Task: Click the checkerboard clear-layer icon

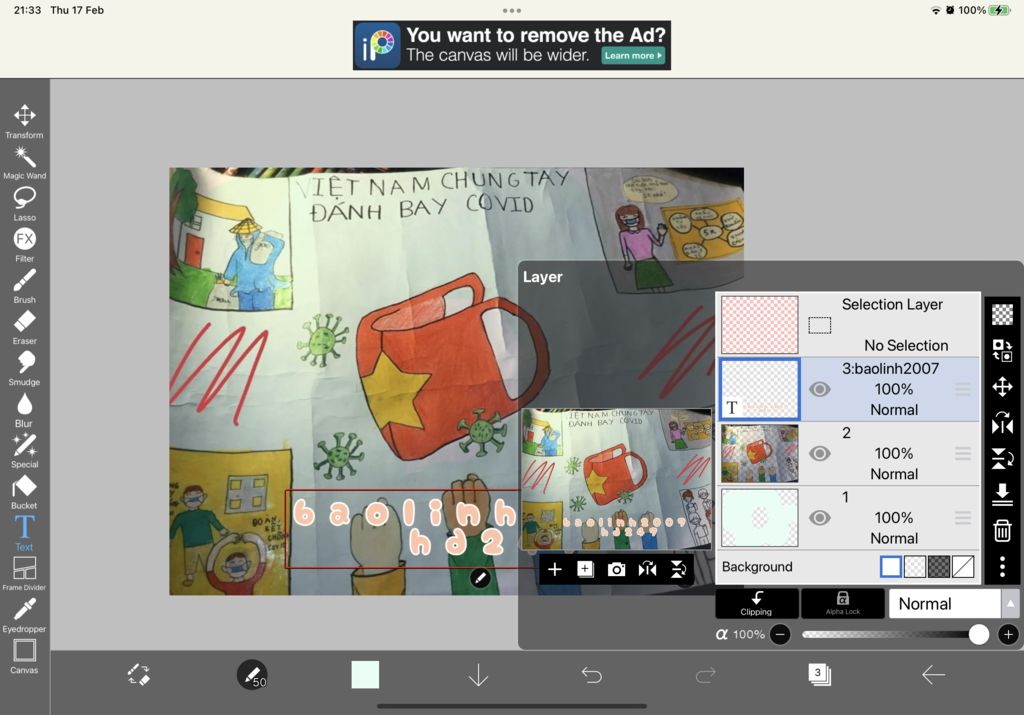Action: click(1002, 314)
